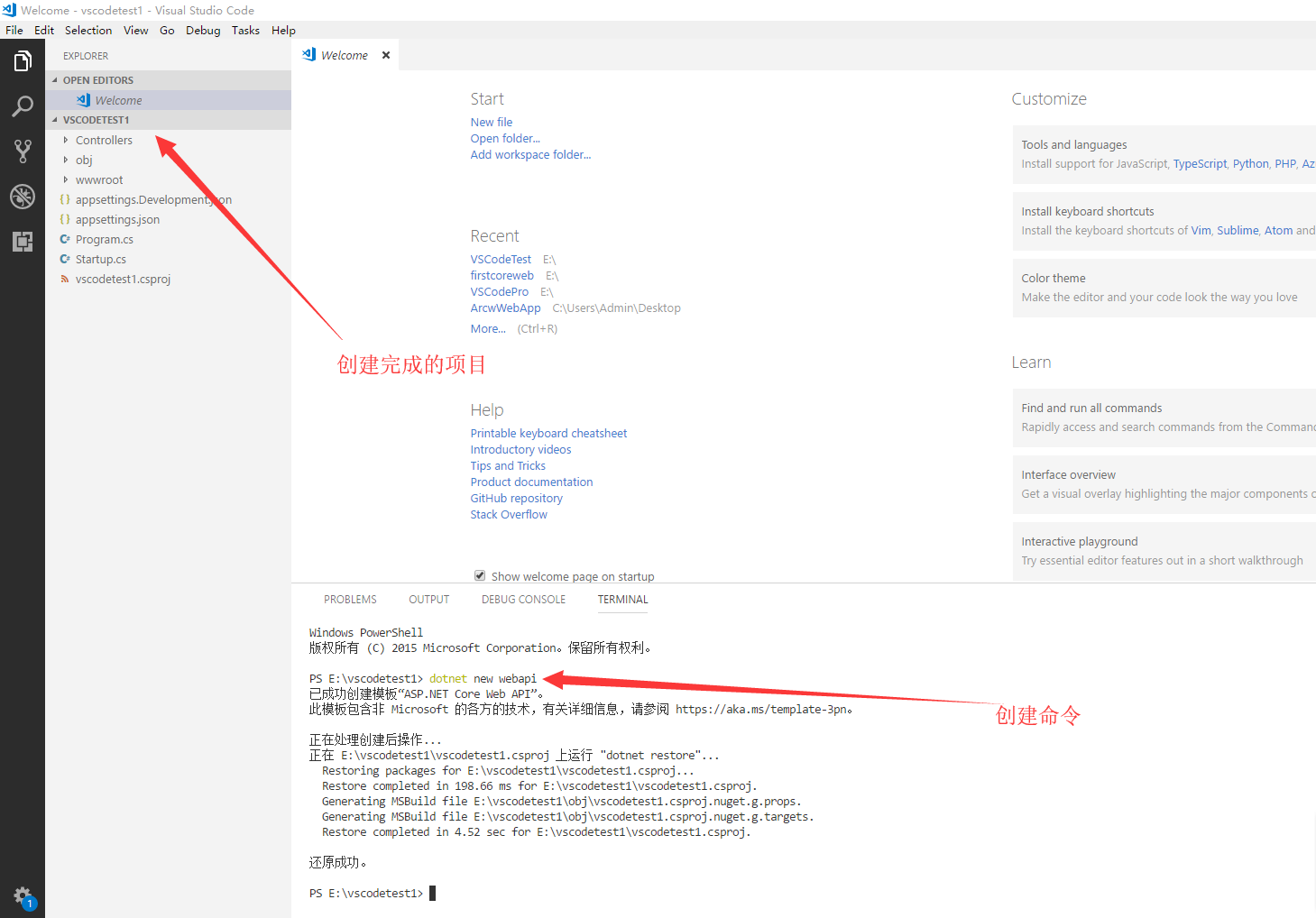Click the Manage gear icon
The image size is (1316, 918).
coord(23,895)
